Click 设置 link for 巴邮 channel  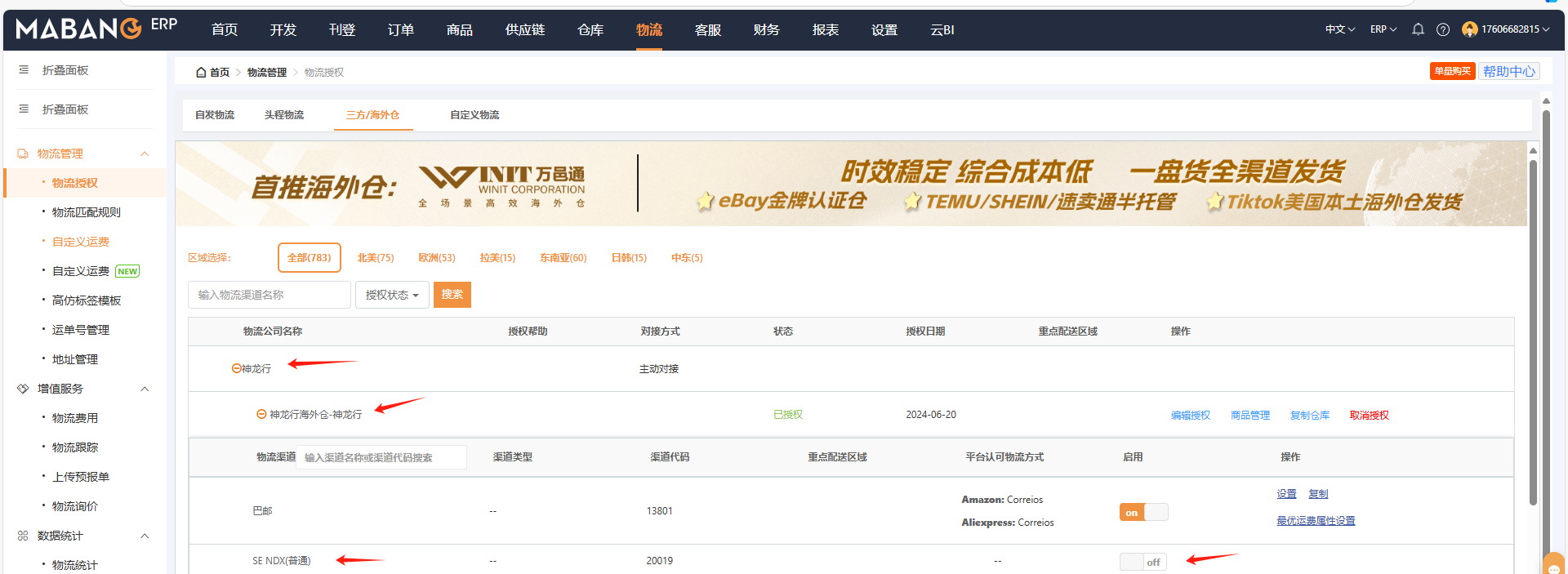(x=1287, y=494)
